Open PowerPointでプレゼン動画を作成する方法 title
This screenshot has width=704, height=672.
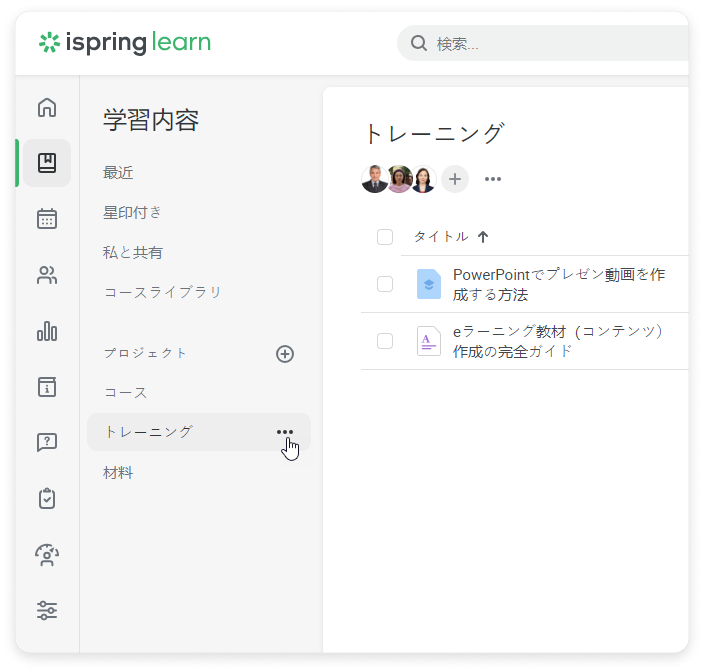(559, 285)
